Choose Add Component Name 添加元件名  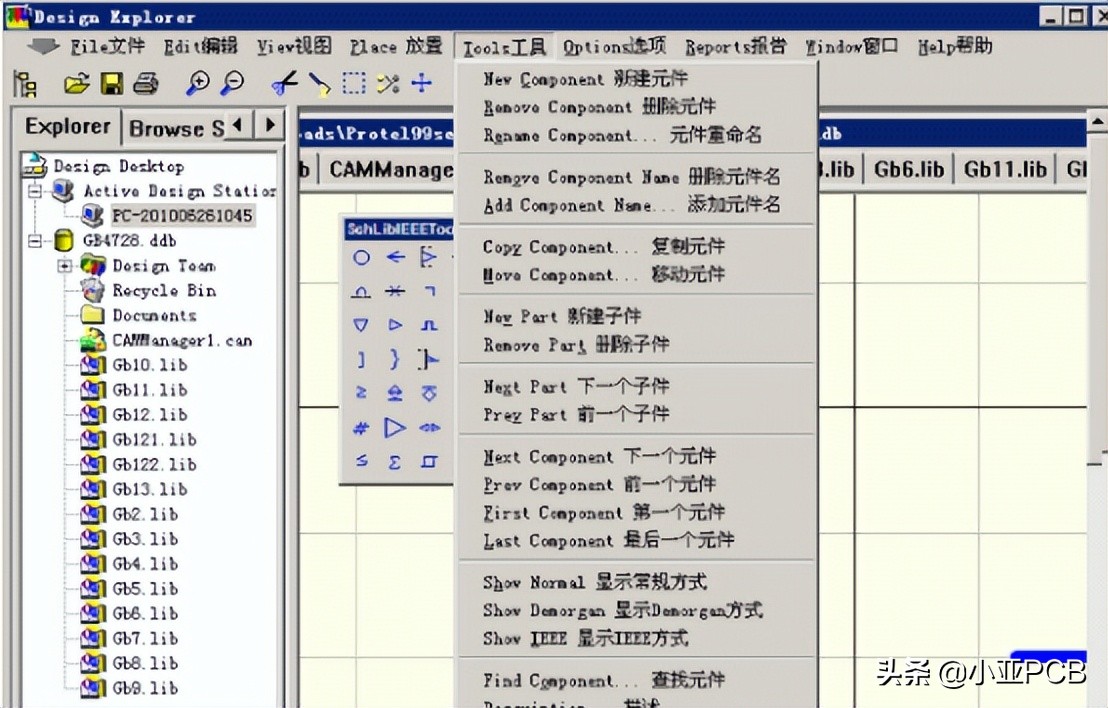point(632,205)
